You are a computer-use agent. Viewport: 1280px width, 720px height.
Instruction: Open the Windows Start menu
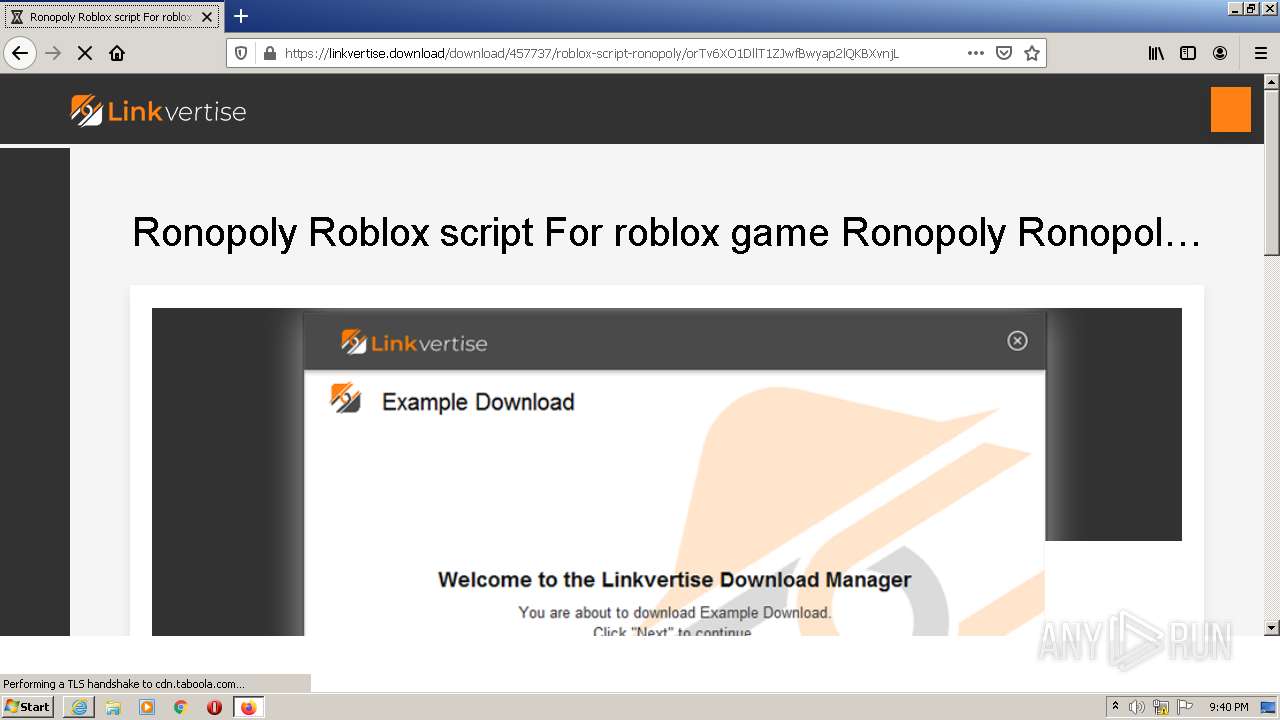pyautogui.click(x=28, y=706)
